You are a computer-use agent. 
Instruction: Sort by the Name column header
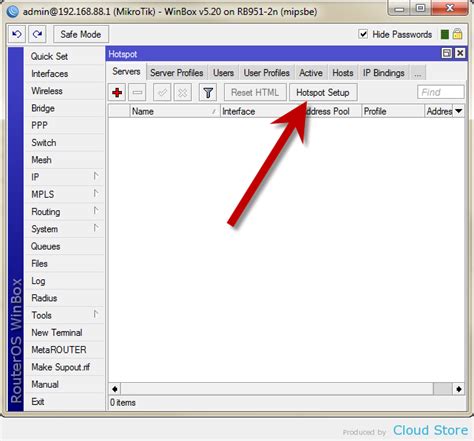(x=175, y=111)
